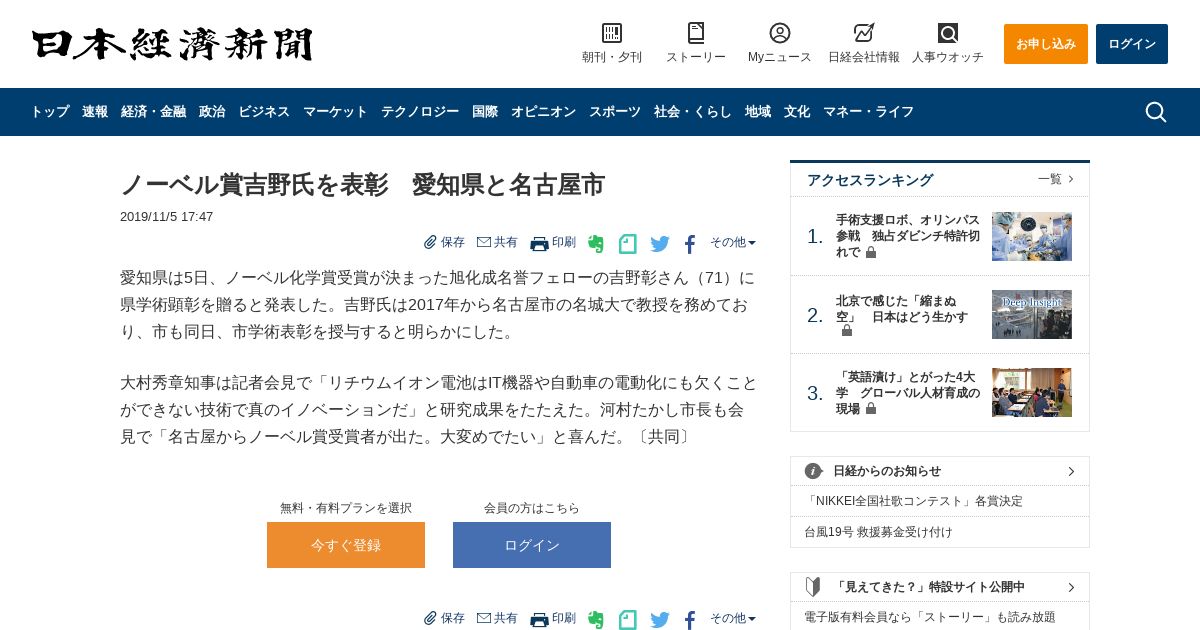Screen dimensions: 1200x630
Task: Click the 日本経済新聞 logo
Action: tap(172, 45)
